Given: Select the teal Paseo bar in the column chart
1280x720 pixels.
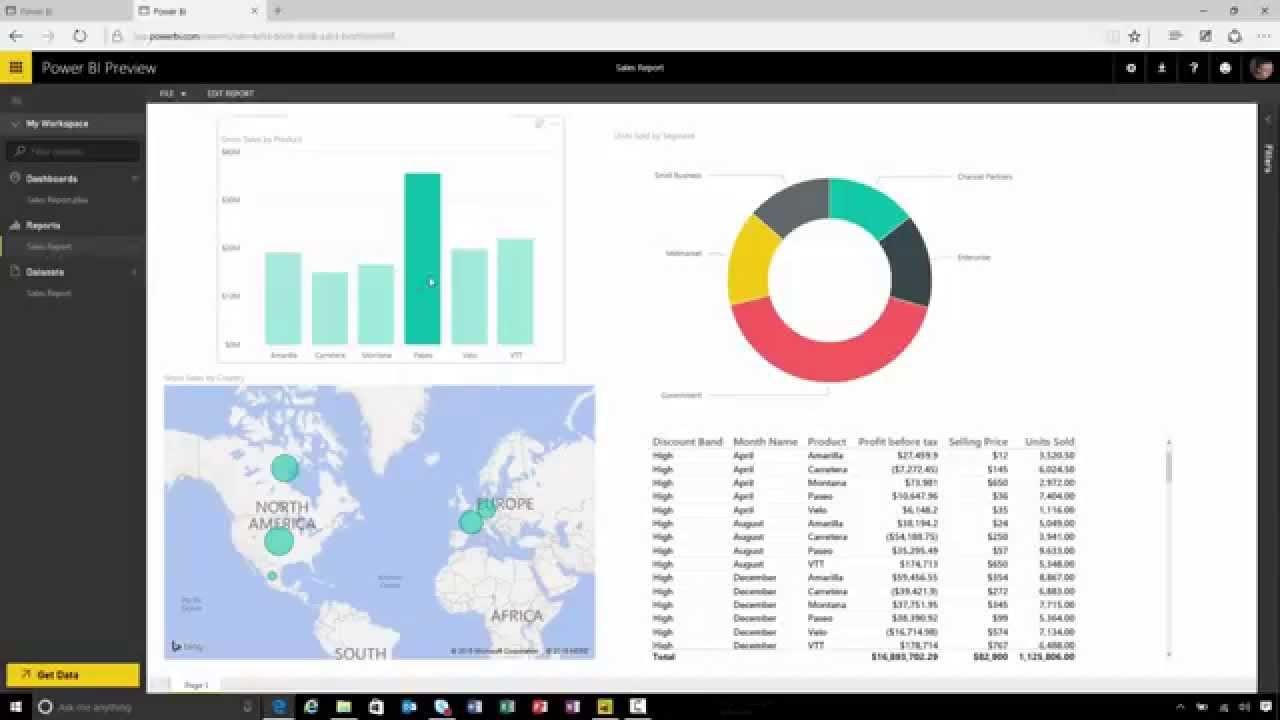Looking at the screenshot, I should click(423, 260).
